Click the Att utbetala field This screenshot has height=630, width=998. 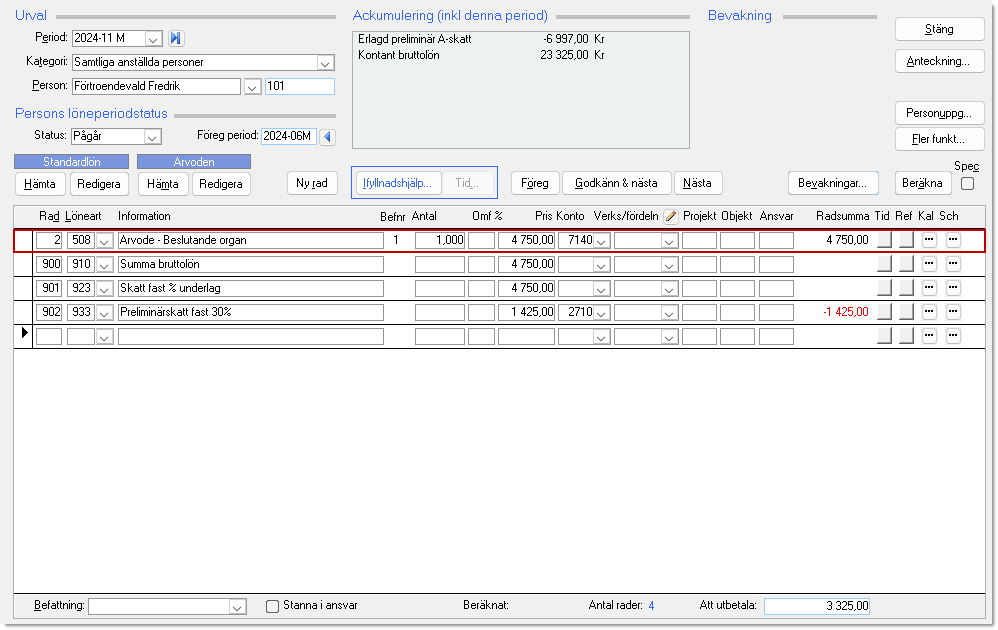point(817,606)
